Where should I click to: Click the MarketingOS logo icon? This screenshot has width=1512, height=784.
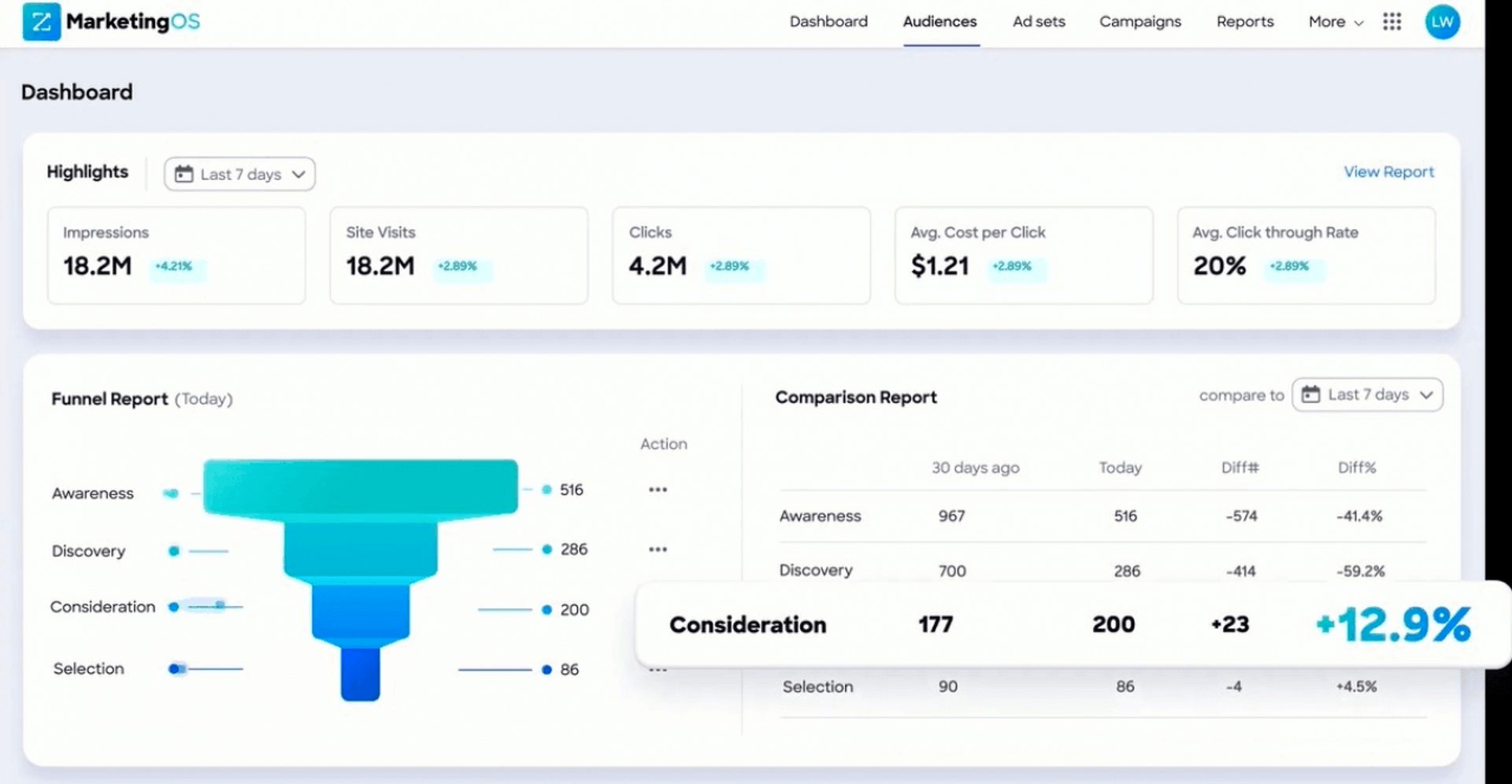pos(41,22)
